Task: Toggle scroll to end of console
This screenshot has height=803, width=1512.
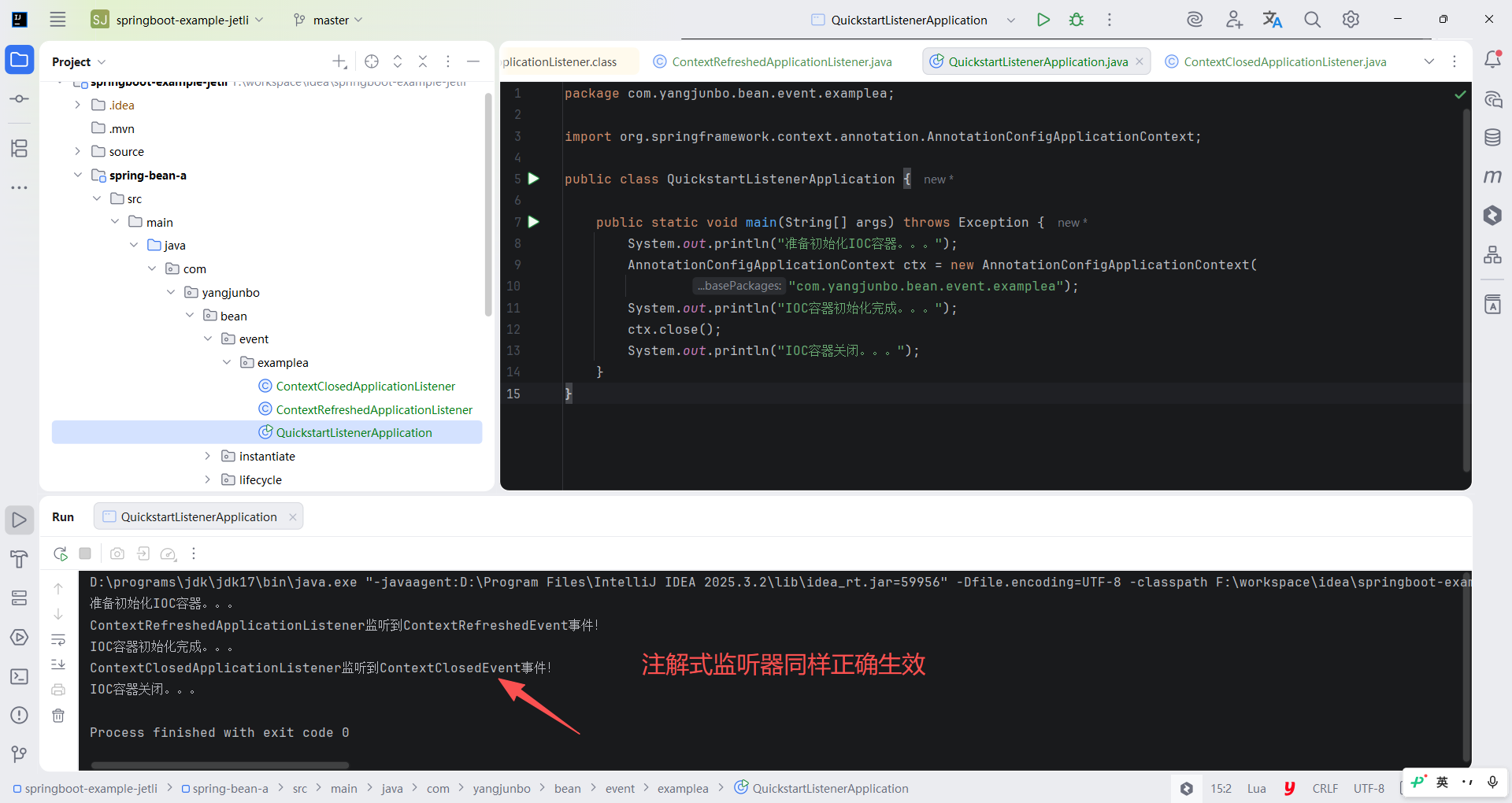Action: pyautogui.click(x=58, y=664)
